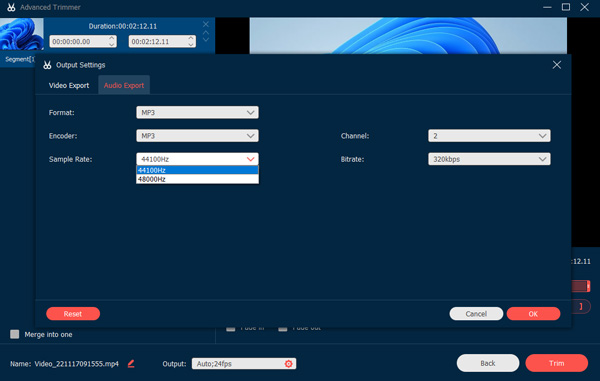Screen dimensions: 600x381
Task: Click the Reset button
Action: click(73, 314)
